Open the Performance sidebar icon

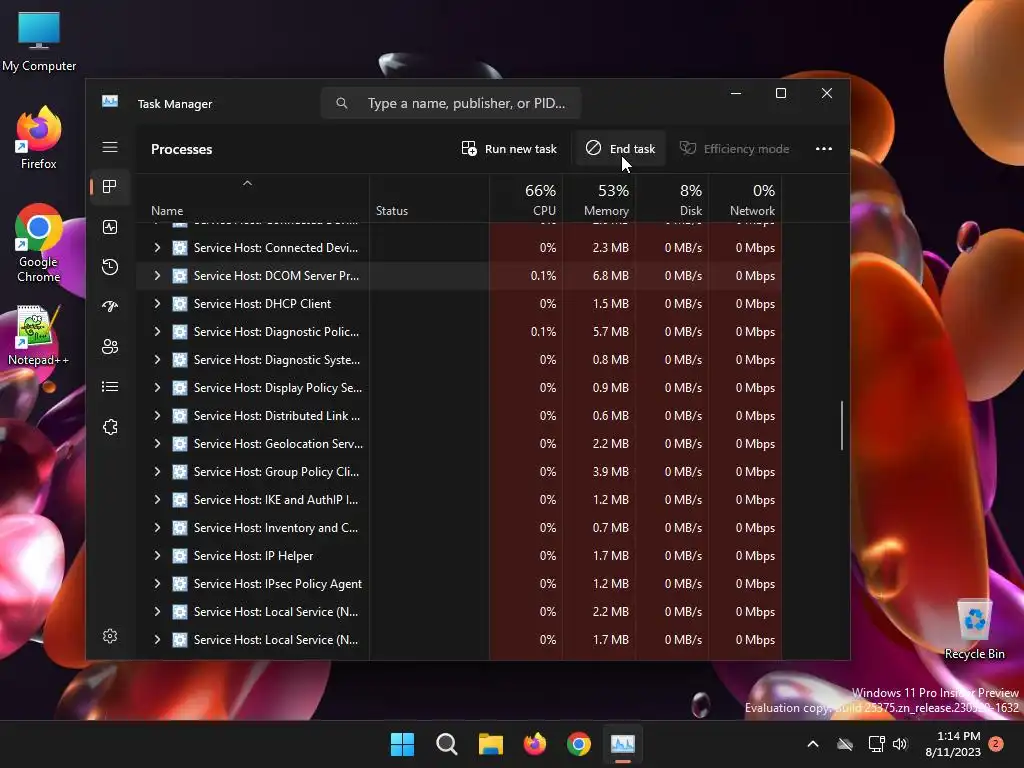[x=110, y=227]
